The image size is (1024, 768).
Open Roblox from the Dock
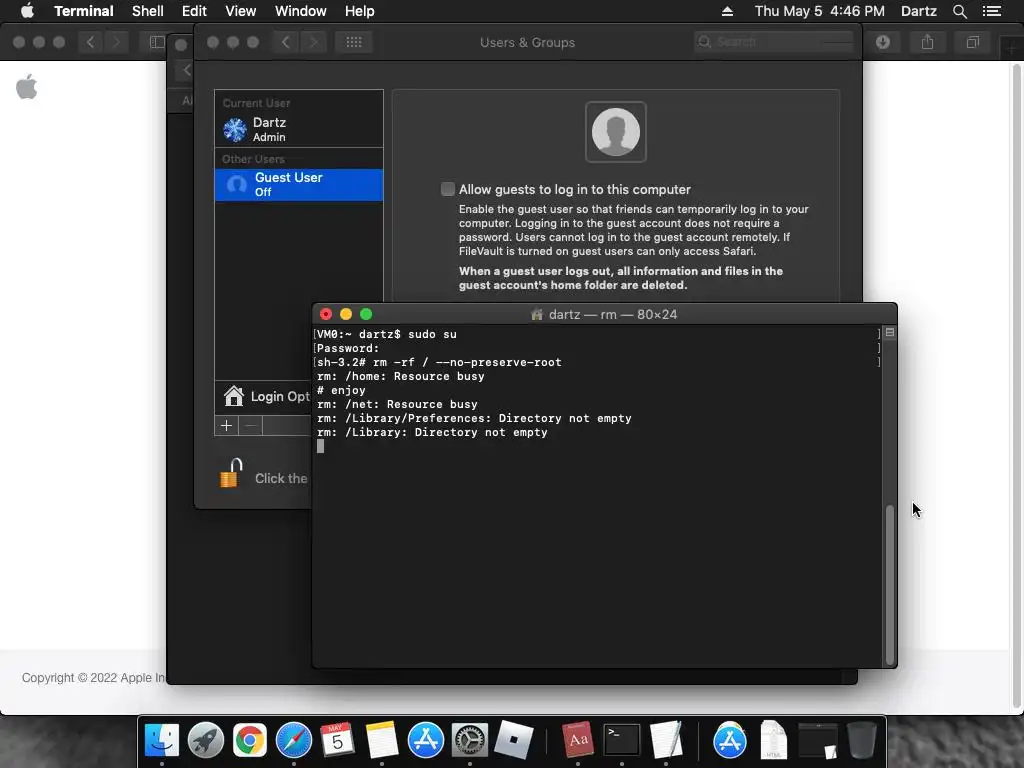[x=513, y=740]
